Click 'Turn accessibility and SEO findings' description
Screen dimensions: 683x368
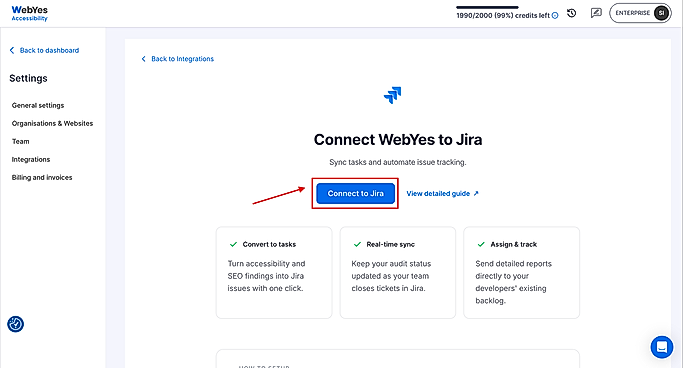coord(266,276)
